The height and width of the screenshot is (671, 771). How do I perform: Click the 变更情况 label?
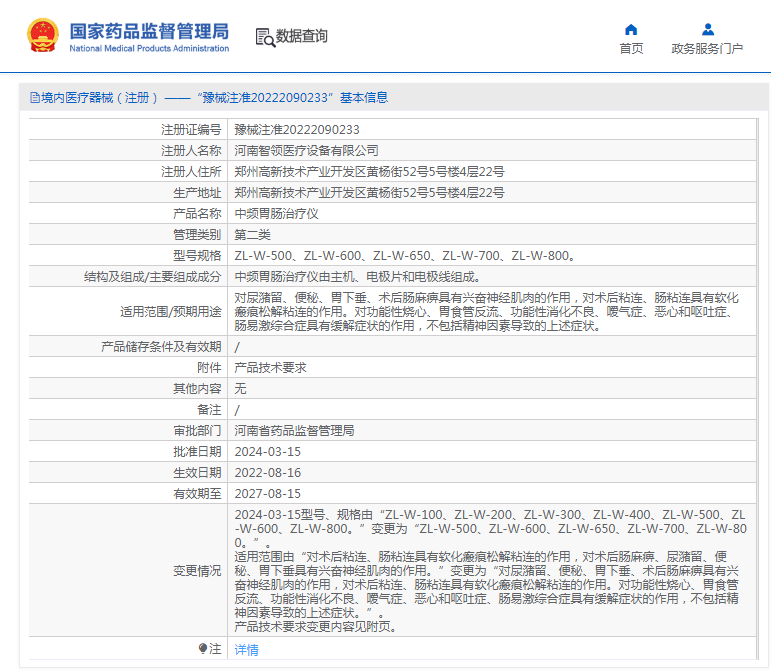pos(197,571)
